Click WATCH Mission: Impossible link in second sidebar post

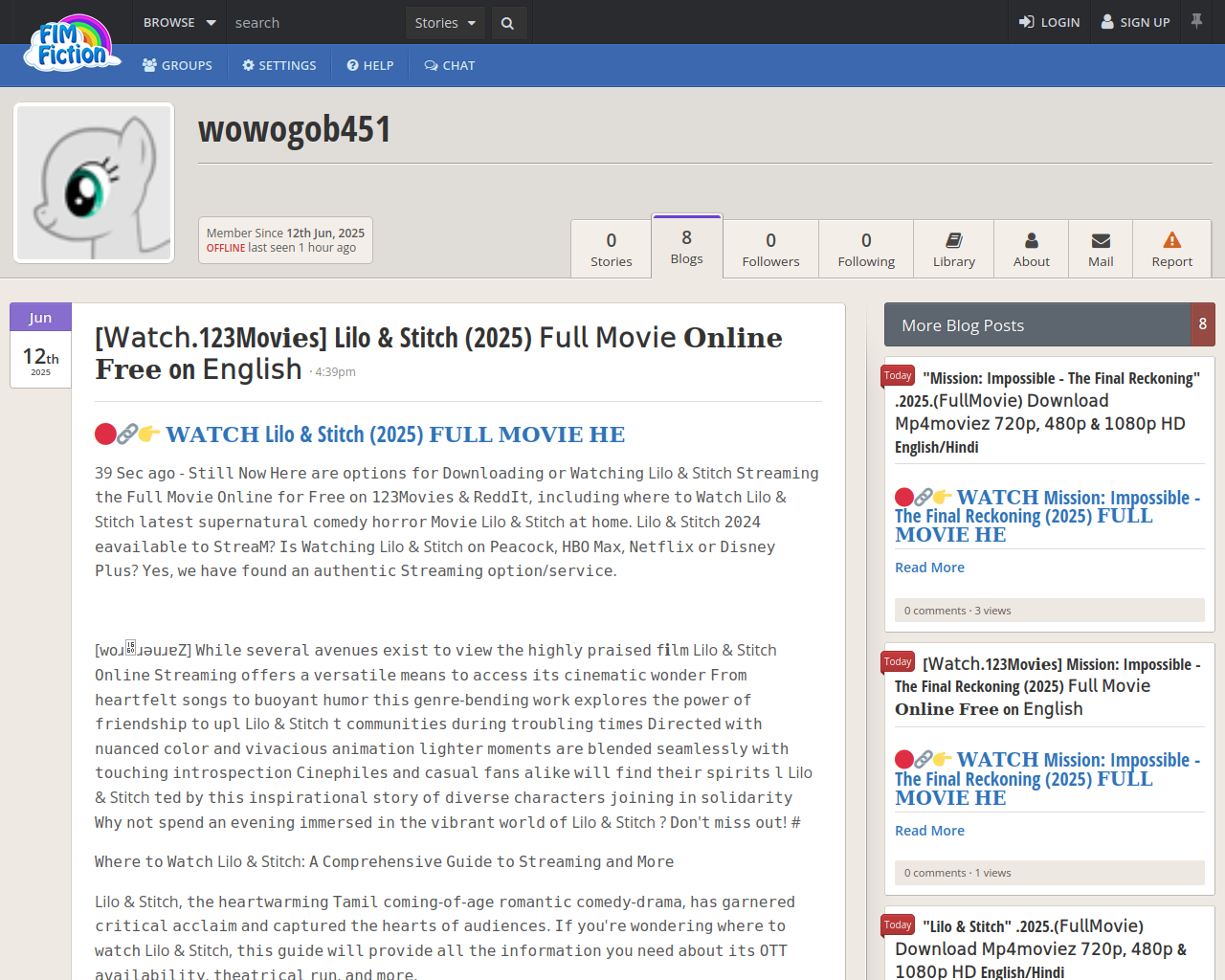1047,778
